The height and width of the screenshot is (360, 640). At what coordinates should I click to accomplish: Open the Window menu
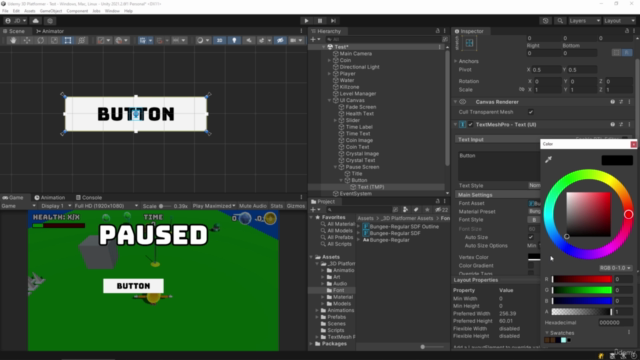click(112, 11)
